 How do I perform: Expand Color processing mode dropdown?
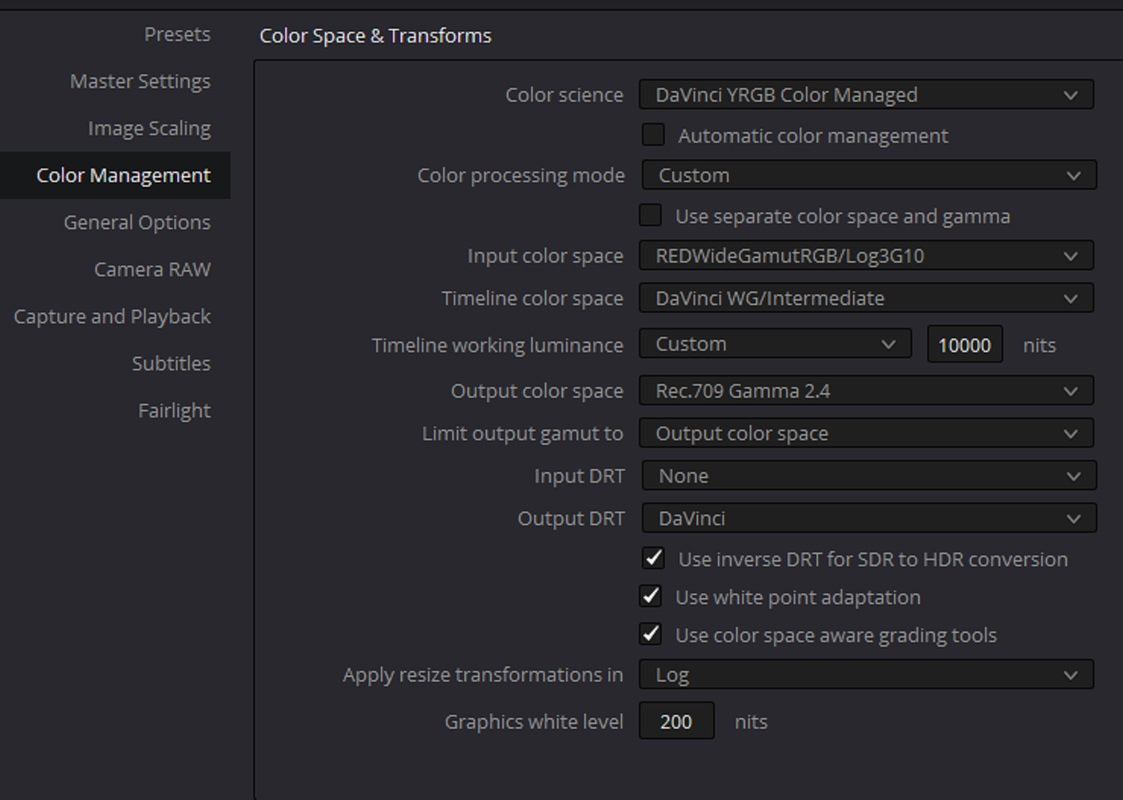point(869,175)
